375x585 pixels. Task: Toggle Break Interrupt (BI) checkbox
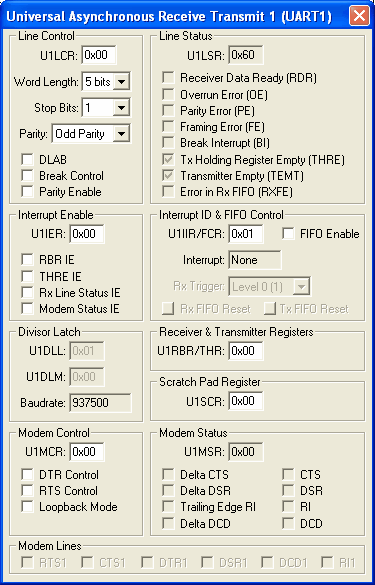pos(168,143)
